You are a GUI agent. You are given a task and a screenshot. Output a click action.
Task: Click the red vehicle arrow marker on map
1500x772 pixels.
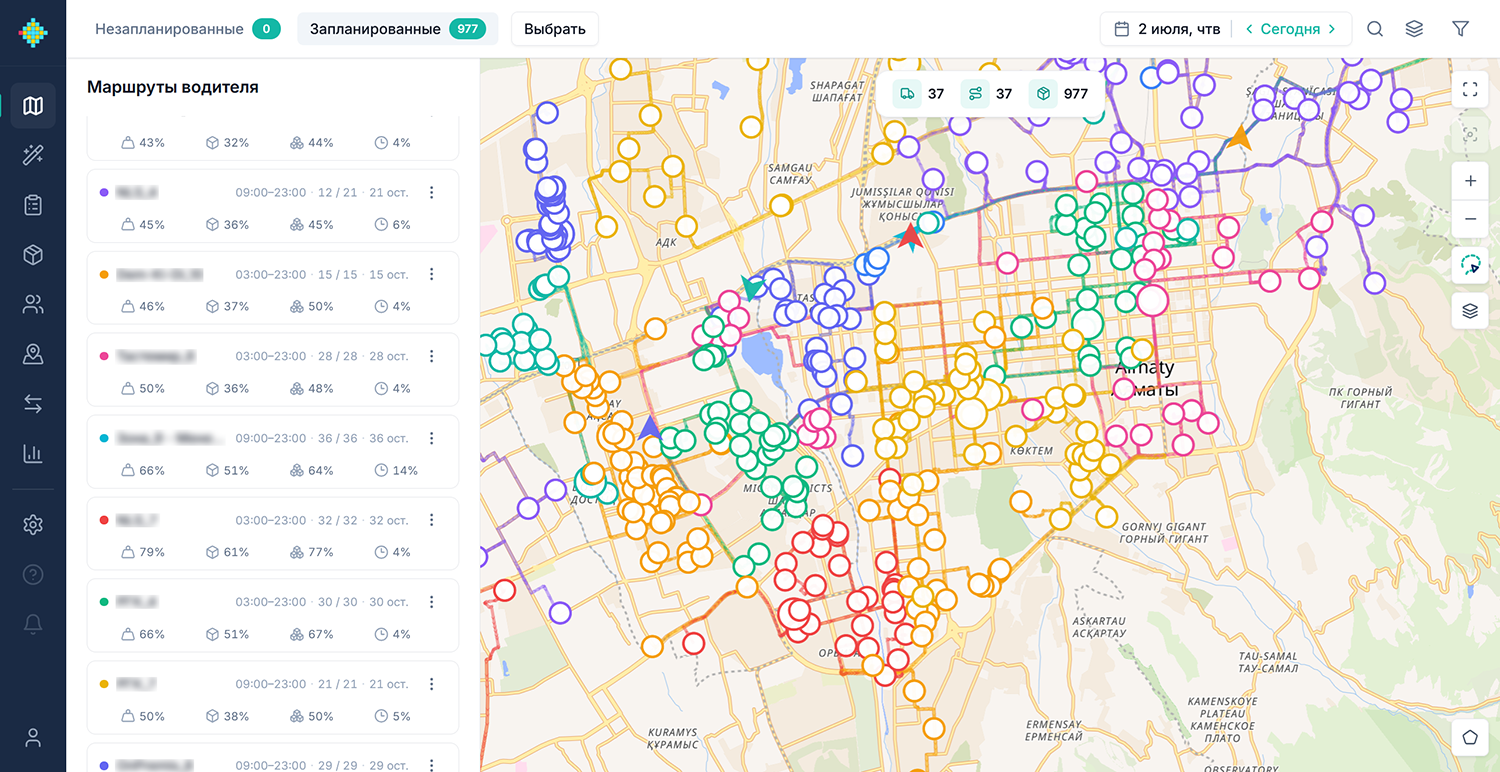pos(910,237)
